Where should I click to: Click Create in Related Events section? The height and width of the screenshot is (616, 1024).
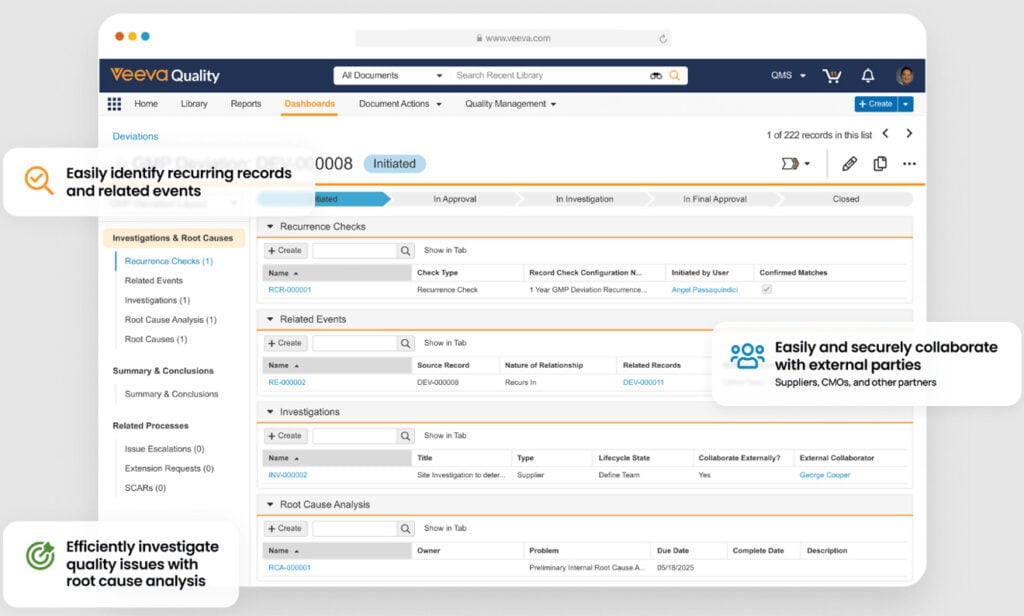(x=285, y=344)
